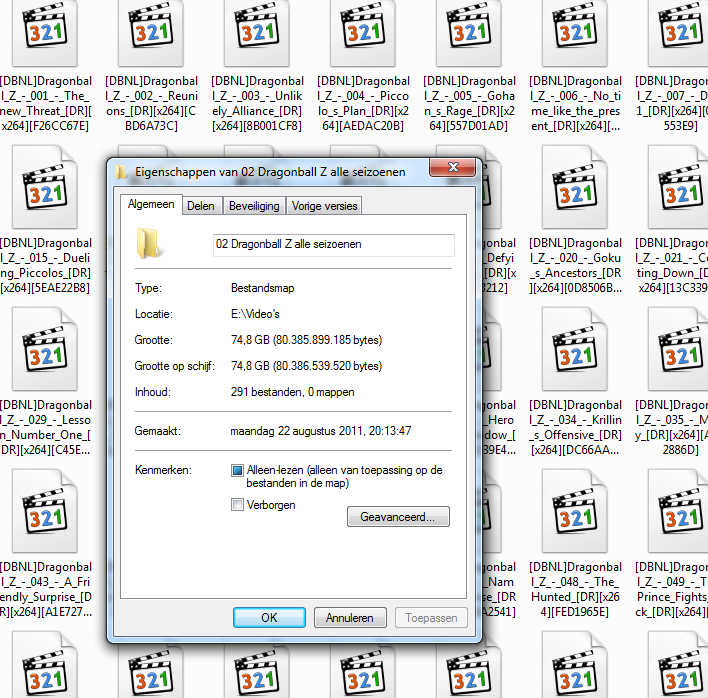Click the filename '[DBNL]Dragonball_Z_-_020_-_Goku_s_Ancestors'
The image size is (708, 698).
coord(575,265)
